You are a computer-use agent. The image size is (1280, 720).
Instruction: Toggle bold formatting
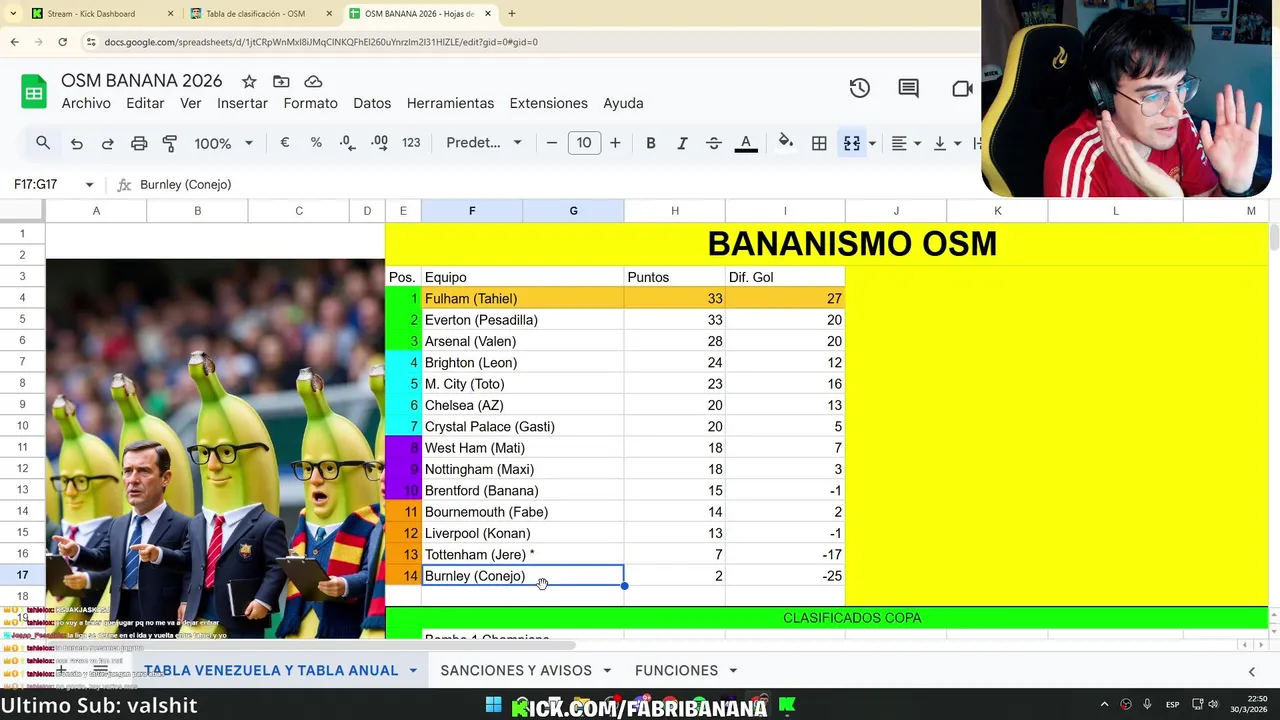651,143
